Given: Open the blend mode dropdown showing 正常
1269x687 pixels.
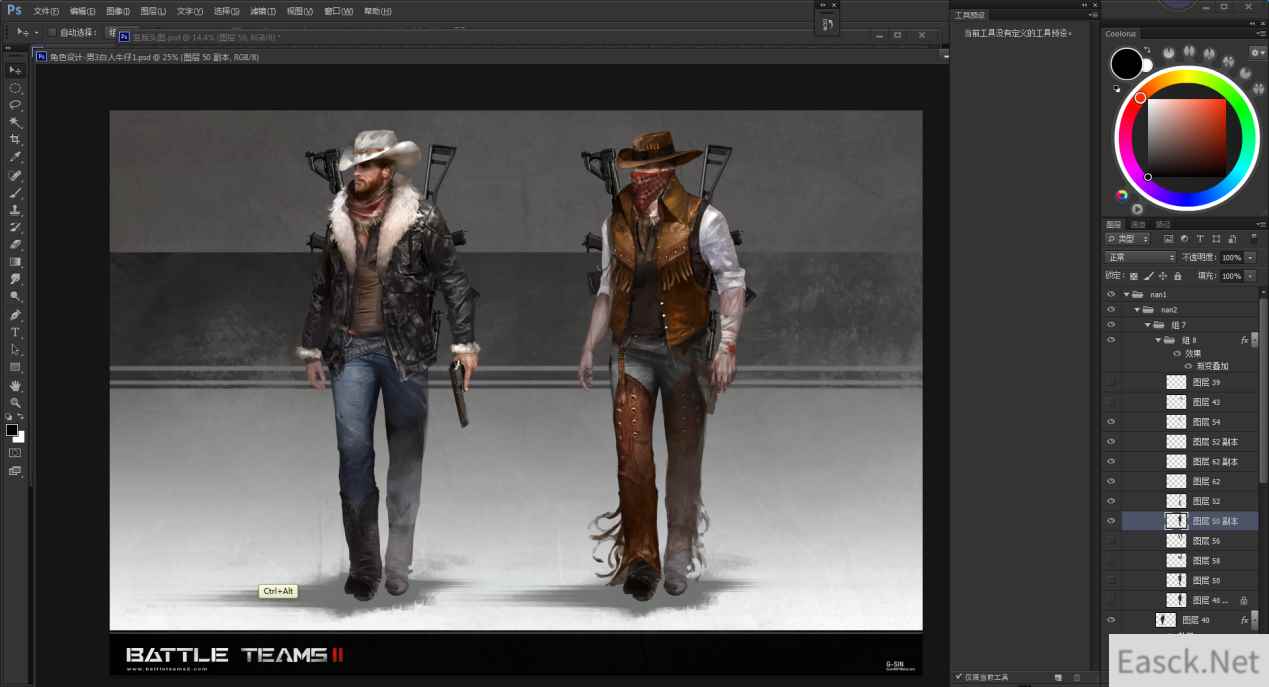Looking at the screenshot, I should (x=1140, y=257).
